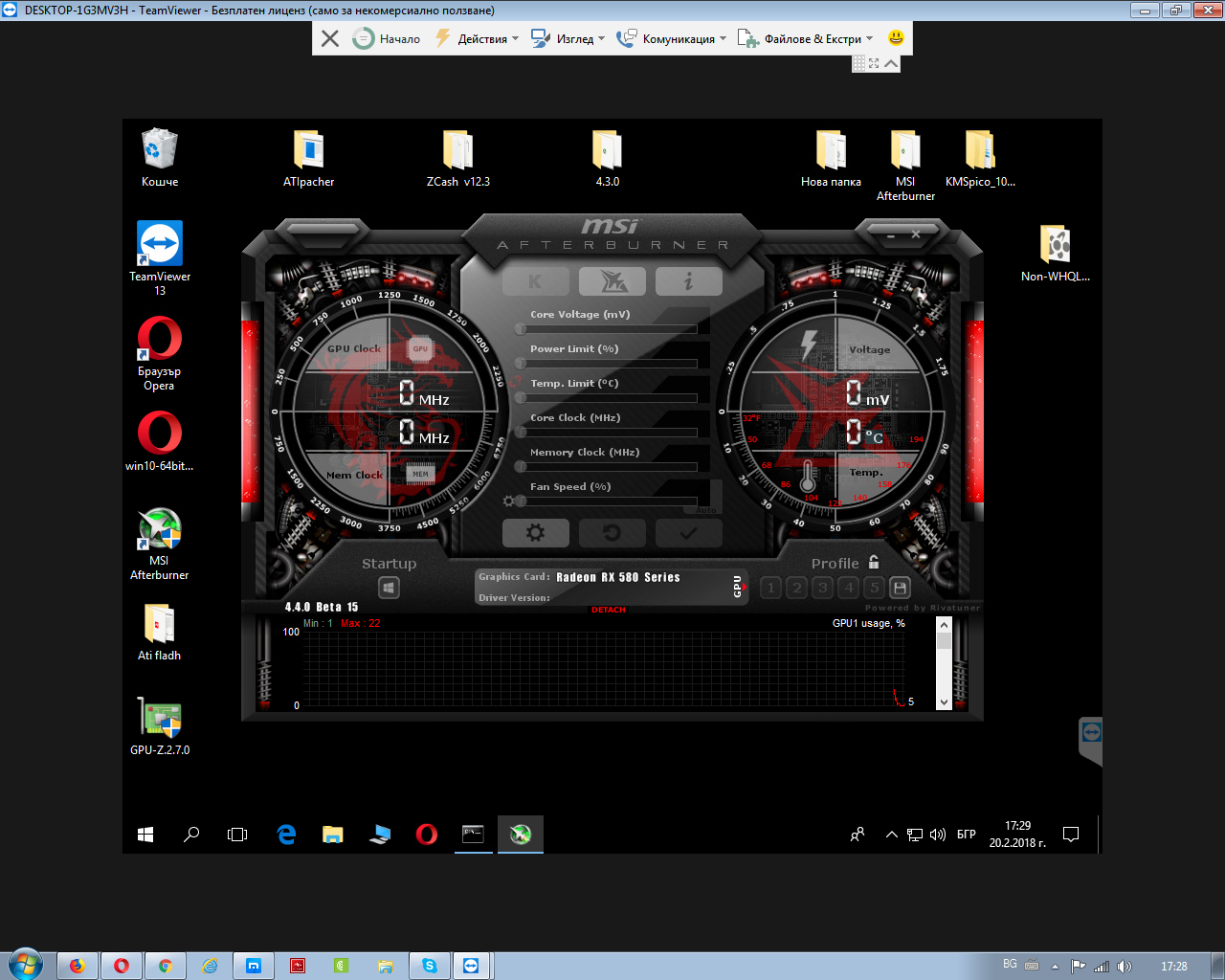Image resolution: width=1225 pixels, height=980 pixels.
Task: Open Firefox in local taskbar
Action: tap(78, 966)
